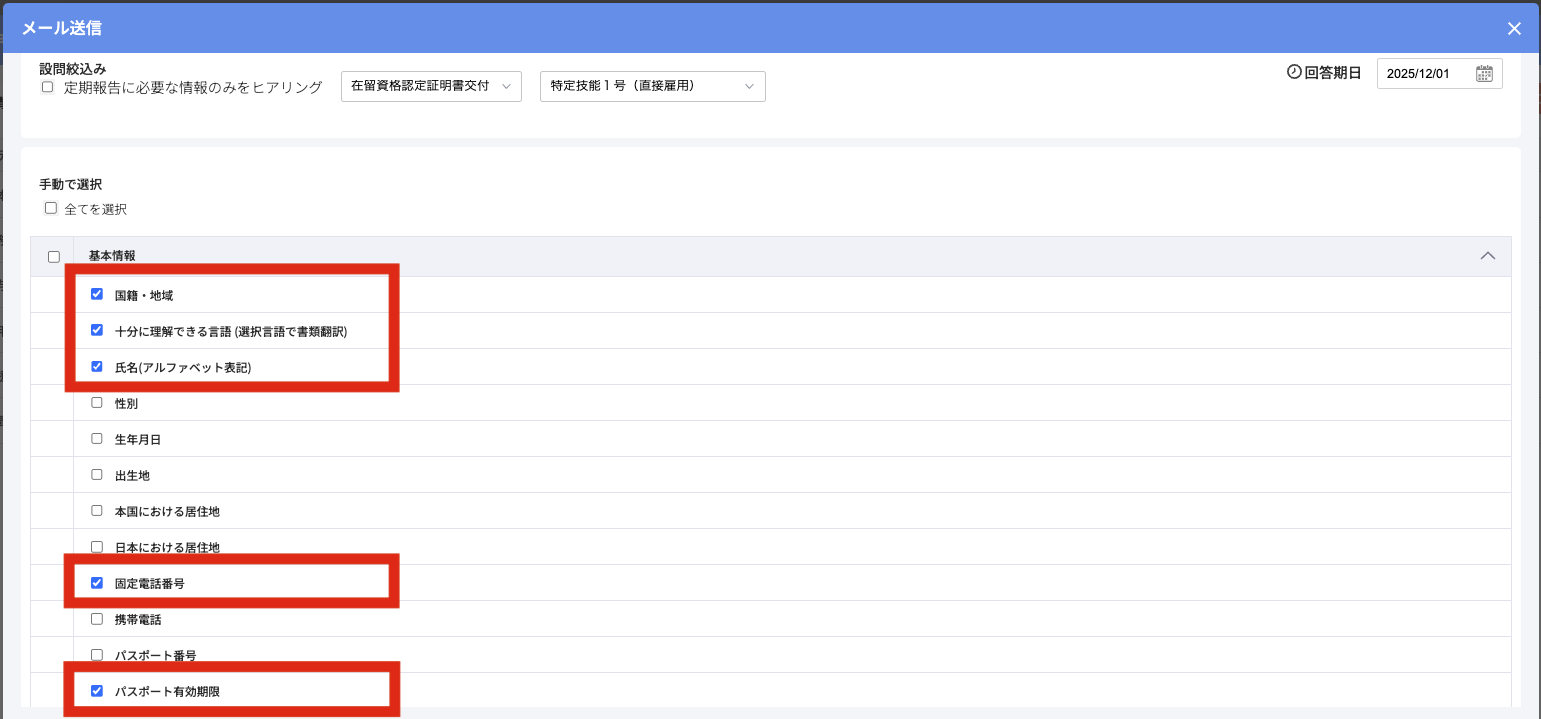Uncheck the 固定電話番号 checkbox
The image size is (1541, 719).
(97, 582)
